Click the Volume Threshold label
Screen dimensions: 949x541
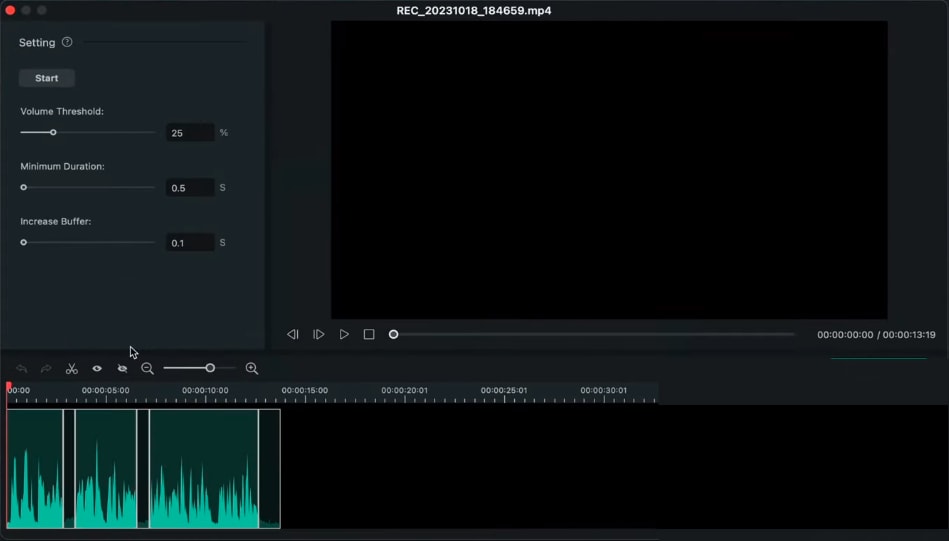pos(62,111)
